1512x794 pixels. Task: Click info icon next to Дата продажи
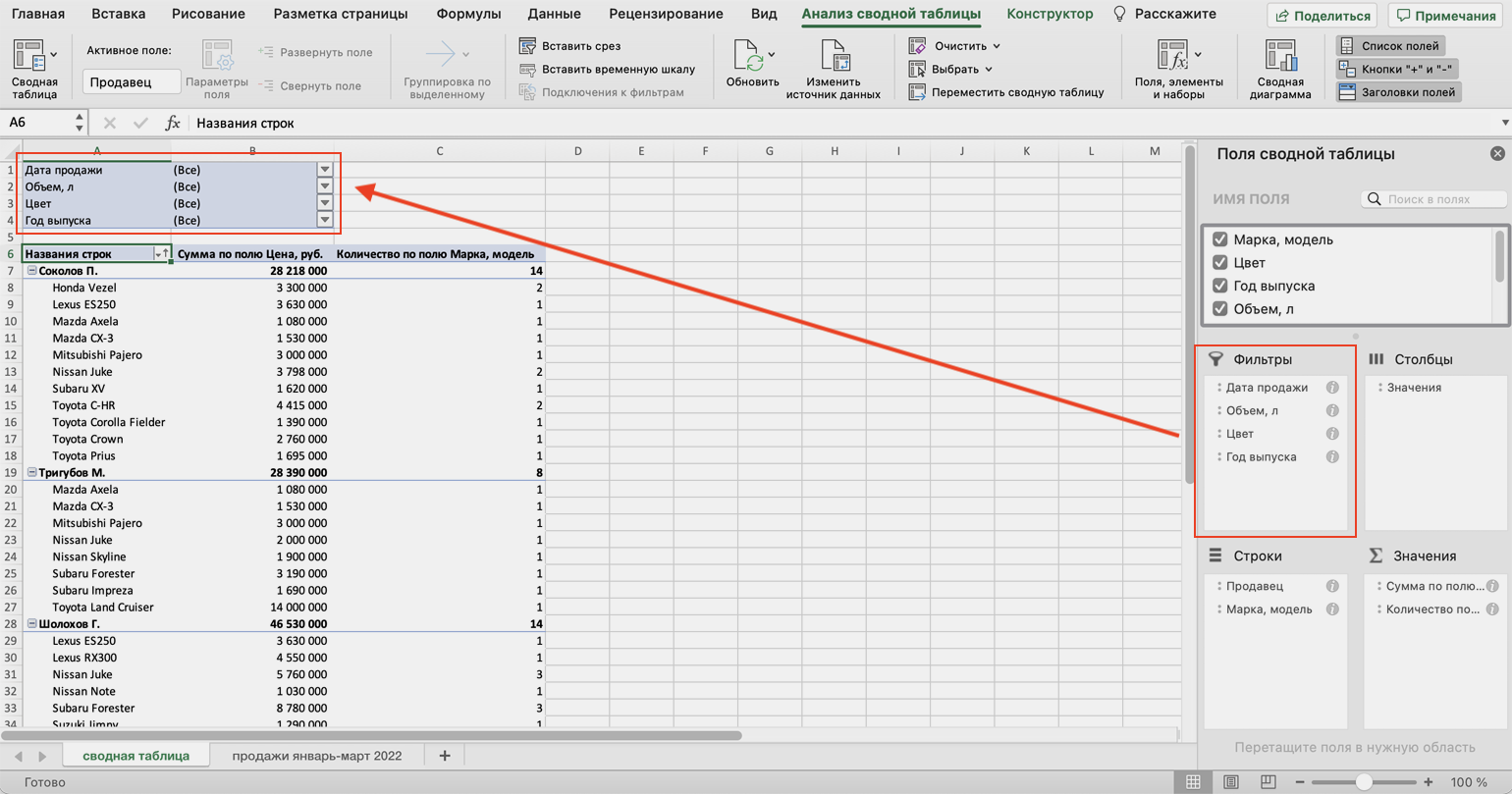pyautogui.click(x=1332, y=388)
